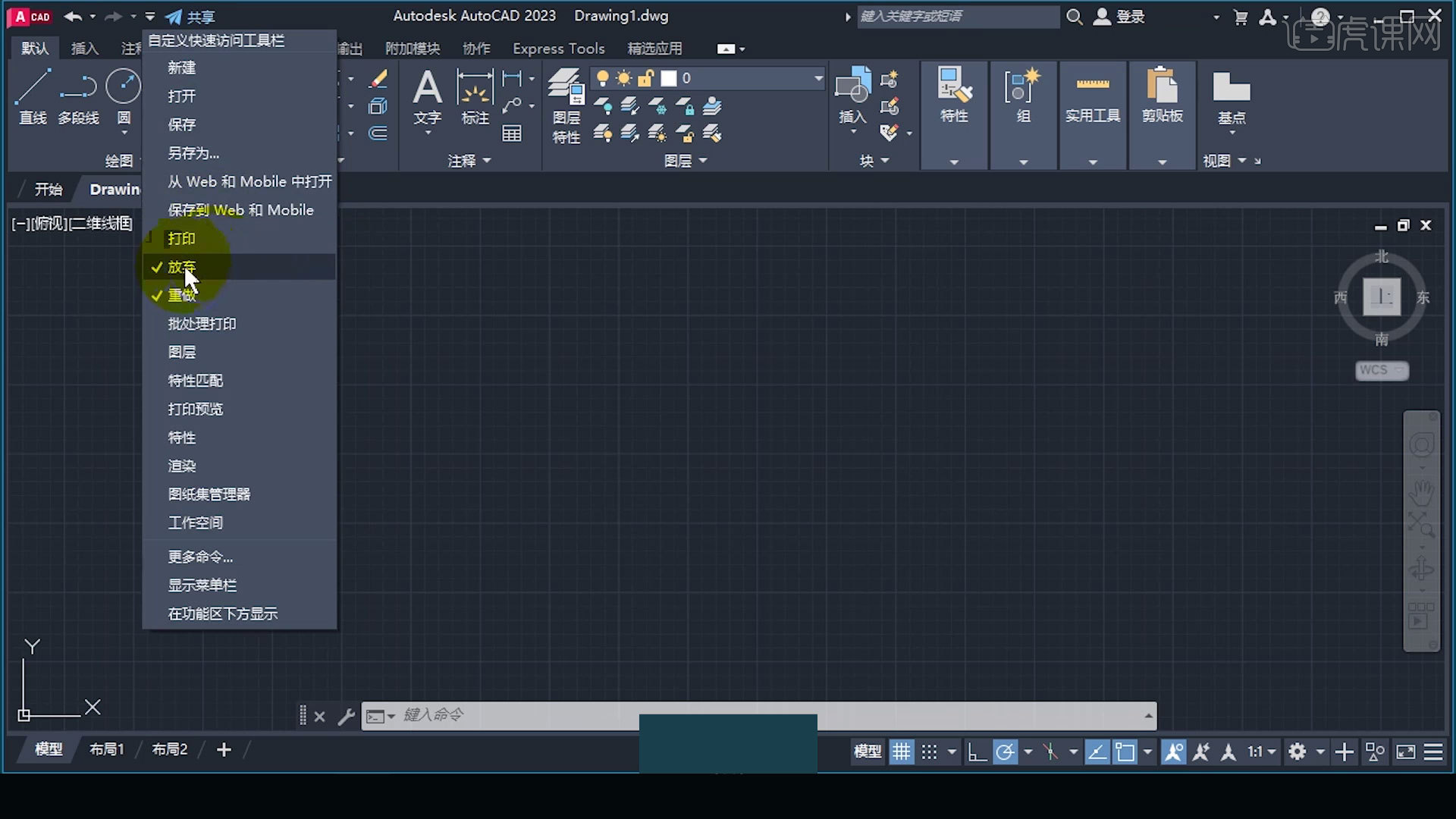Viewport: 1456px width, 819px height.
Task: Choose 另存为... from the toolbar menu
Action: (x=193, y=153)
